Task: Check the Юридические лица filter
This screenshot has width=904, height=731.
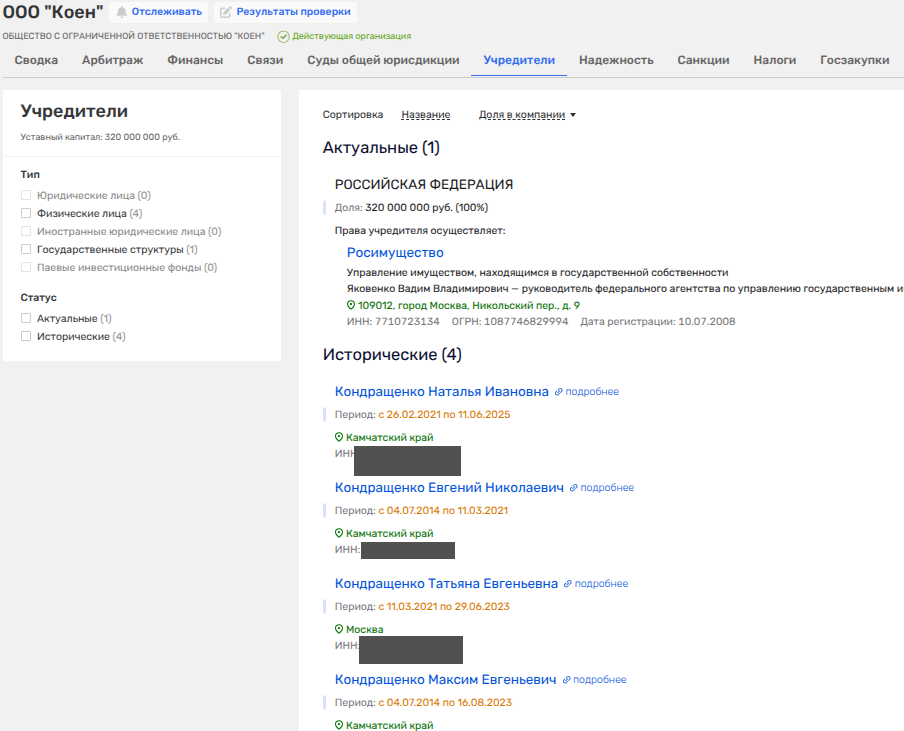Action: tap(26, 195)
